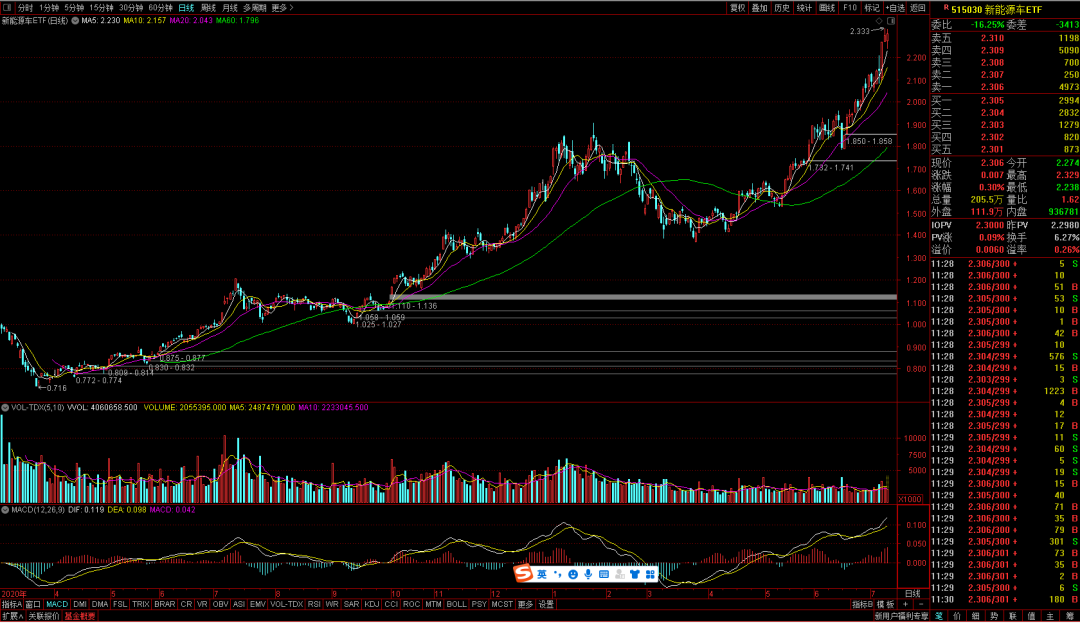Select BRAR indicator tab
This screenshot has height=623, width=1080.
click(165, 604)
